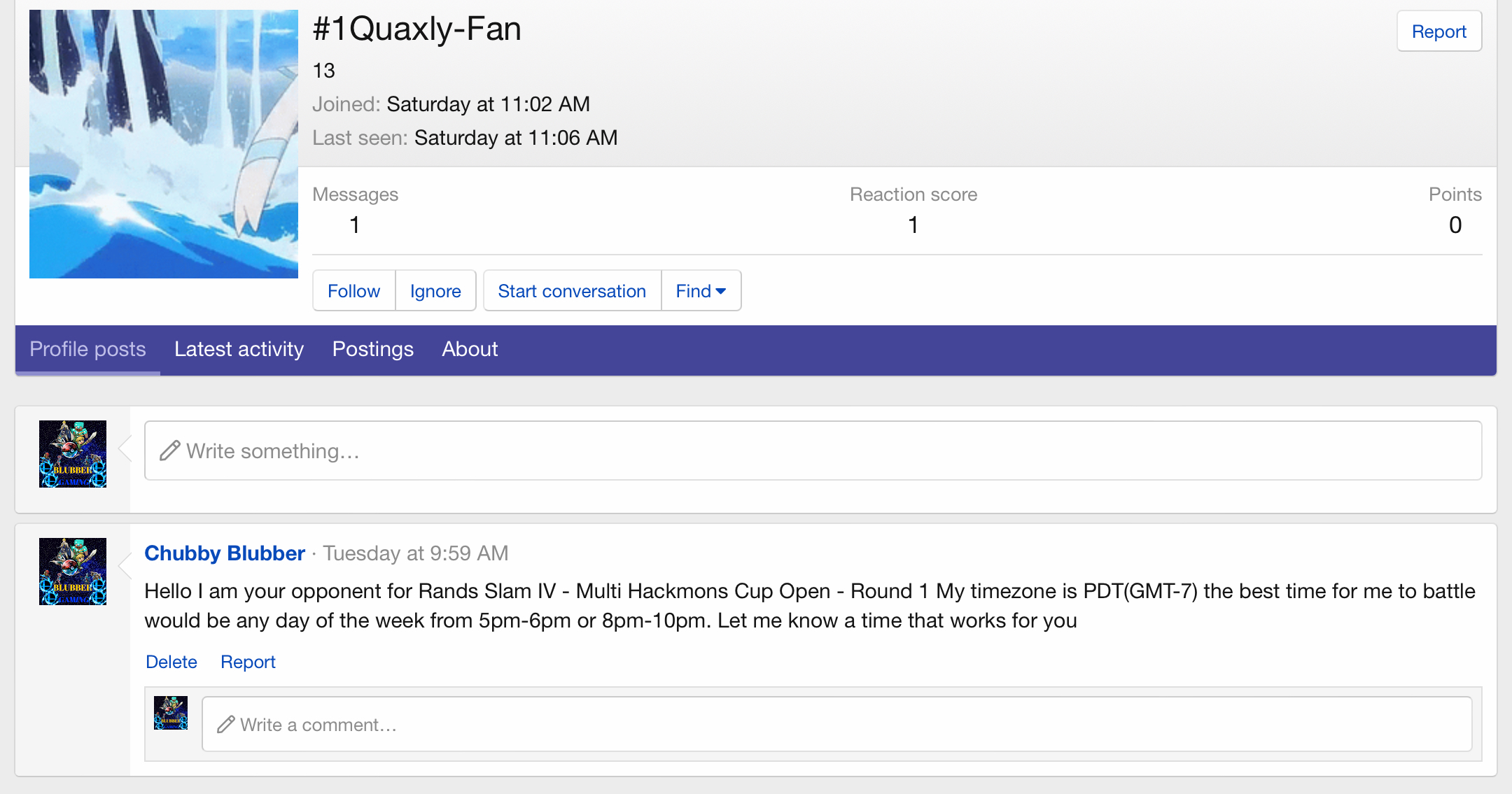
Task: Delete the profile post
Action: (171, 662)
